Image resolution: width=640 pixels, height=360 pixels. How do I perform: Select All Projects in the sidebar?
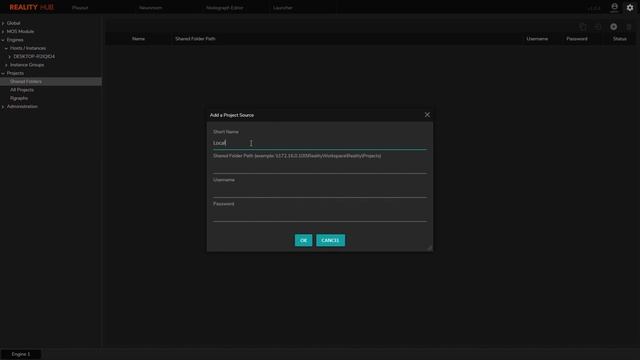click(22, 90)
